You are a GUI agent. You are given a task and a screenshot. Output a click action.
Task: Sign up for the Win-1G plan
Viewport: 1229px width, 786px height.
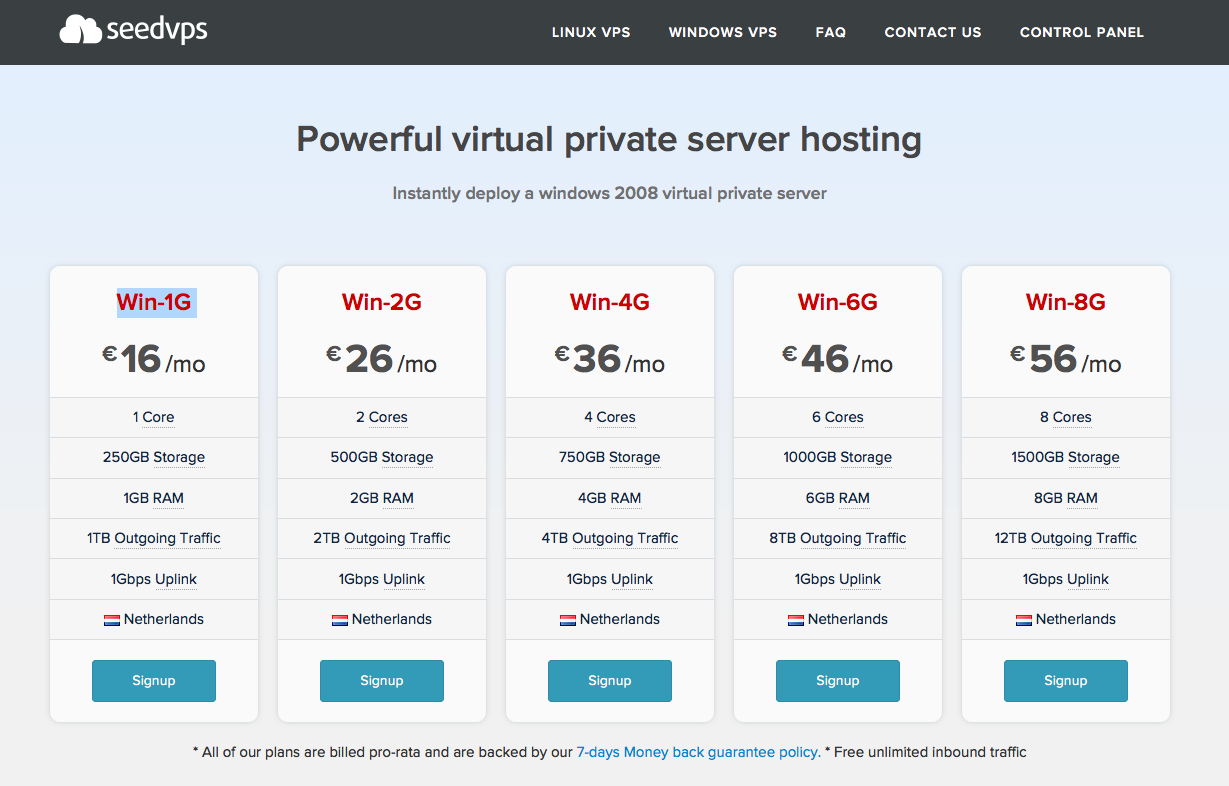pyautogui.click(x=154, y=681)
